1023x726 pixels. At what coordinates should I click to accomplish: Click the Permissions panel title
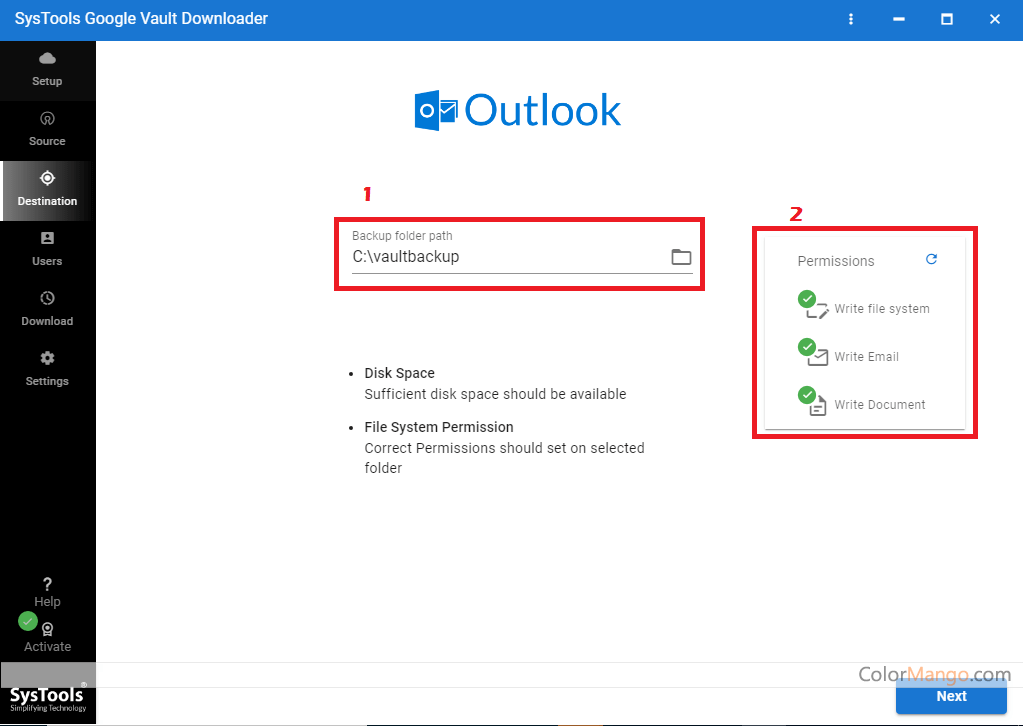836,261
